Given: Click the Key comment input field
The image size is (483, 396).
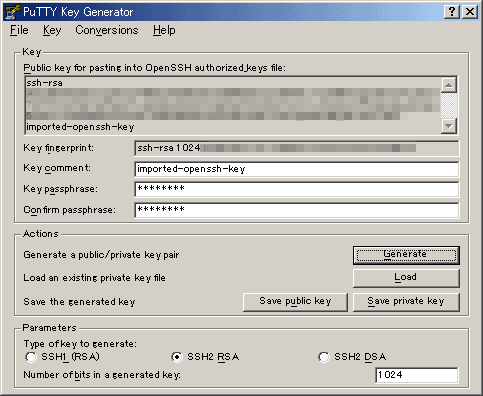Looking at the screenshot, I should pyautogui.click(x=297, y=169).
